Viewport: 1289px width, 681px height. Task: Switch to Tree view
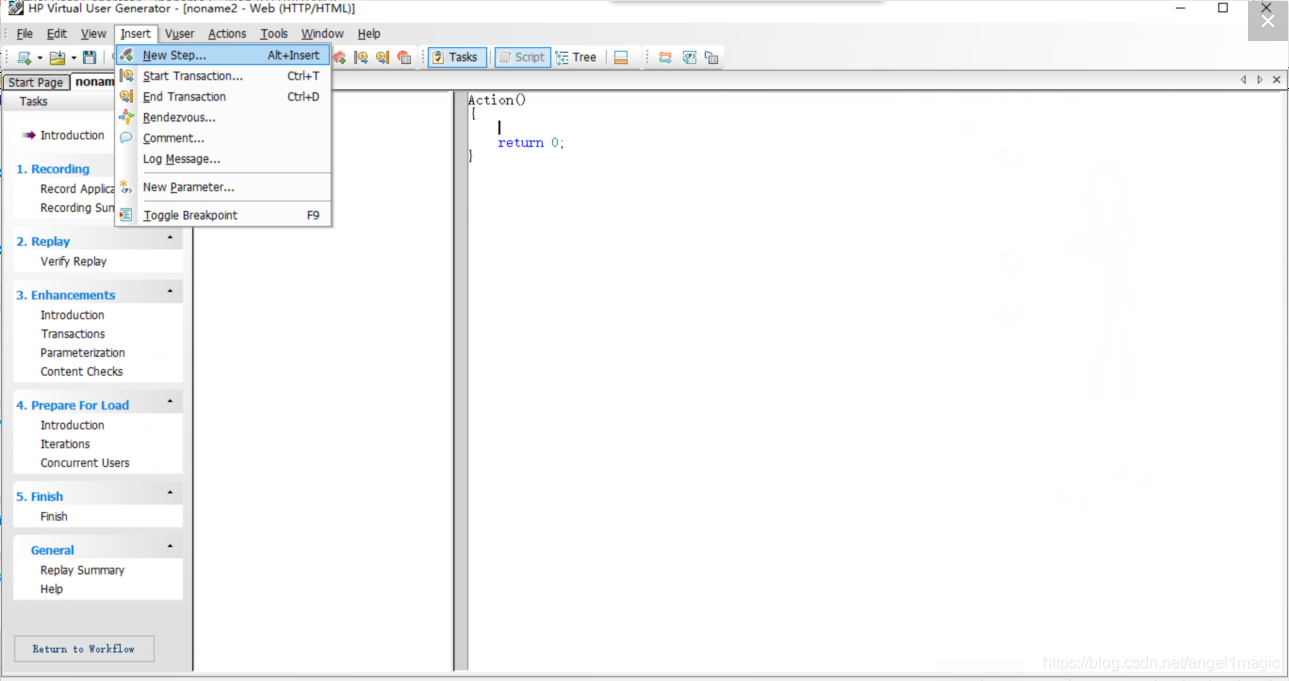pos(576,57)
